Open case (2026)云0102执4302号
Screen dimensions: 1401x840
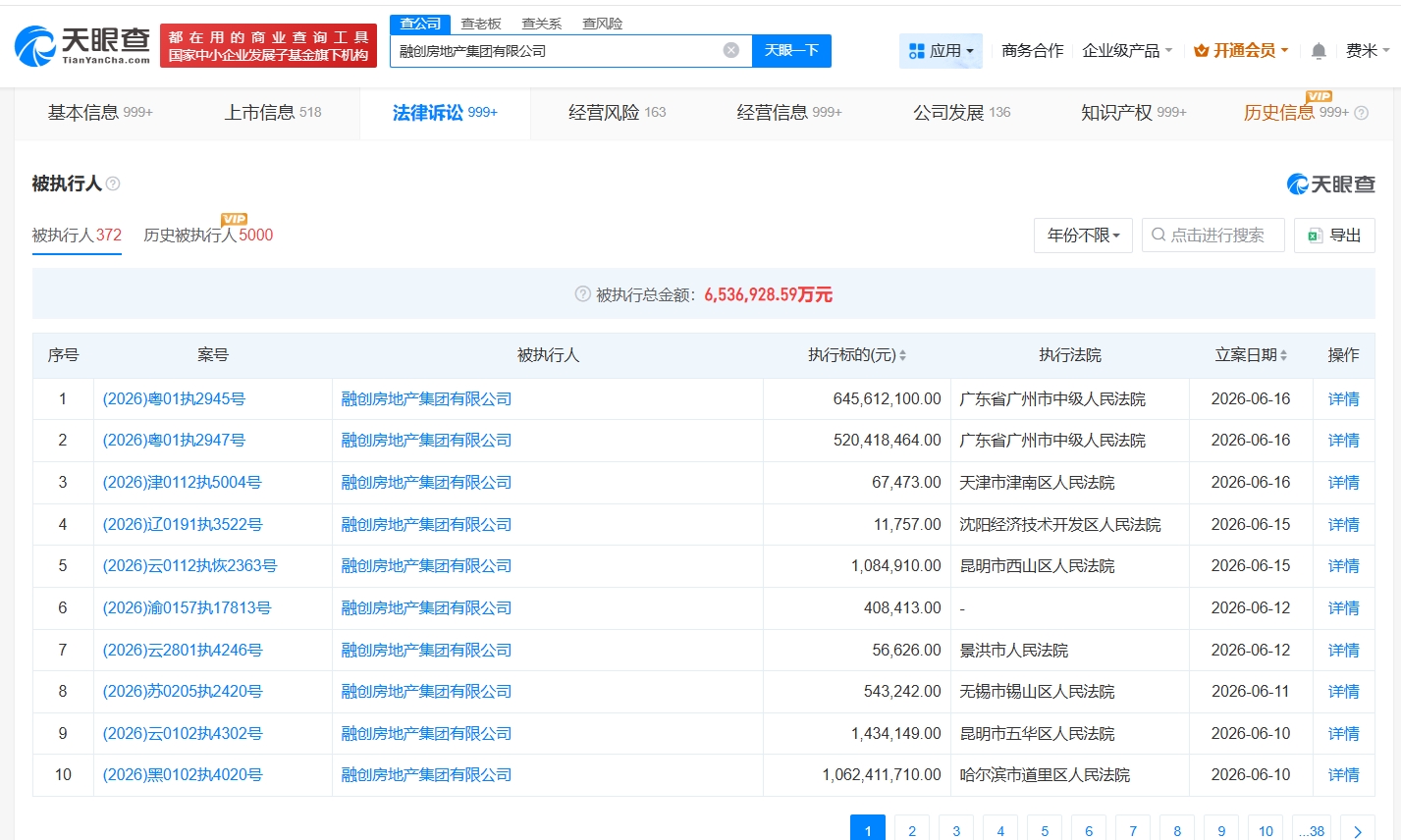(183, 734)
